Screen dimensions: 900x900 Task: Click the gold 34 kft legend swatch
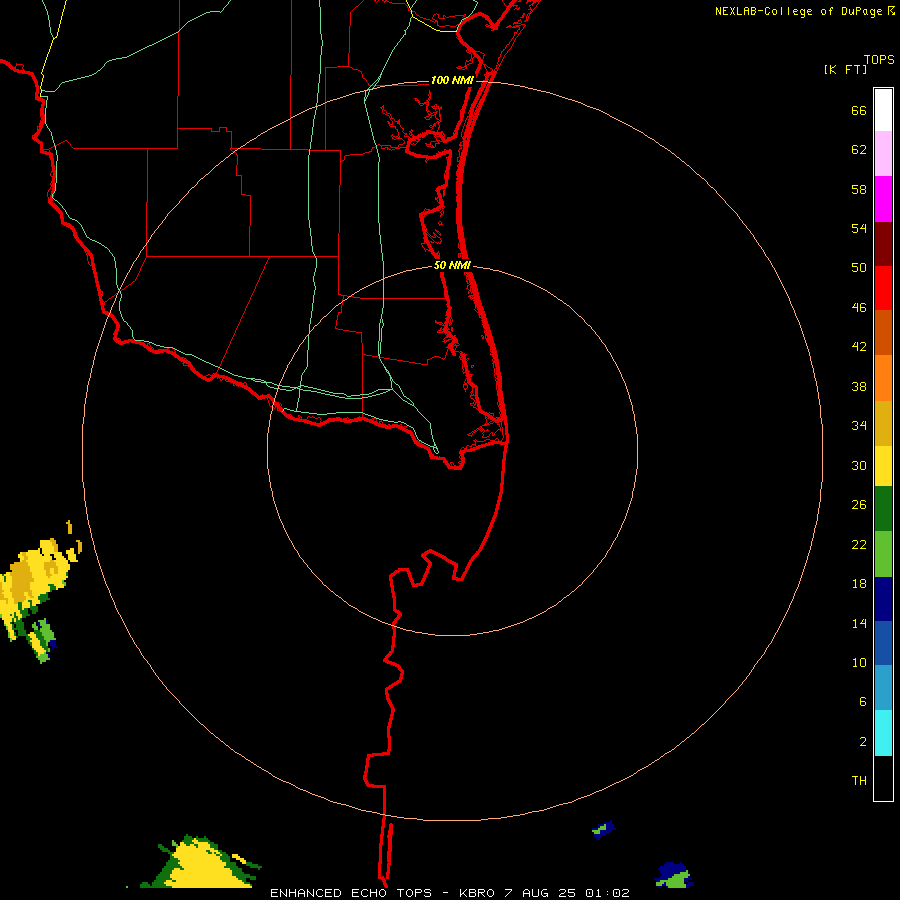point(883,424)
